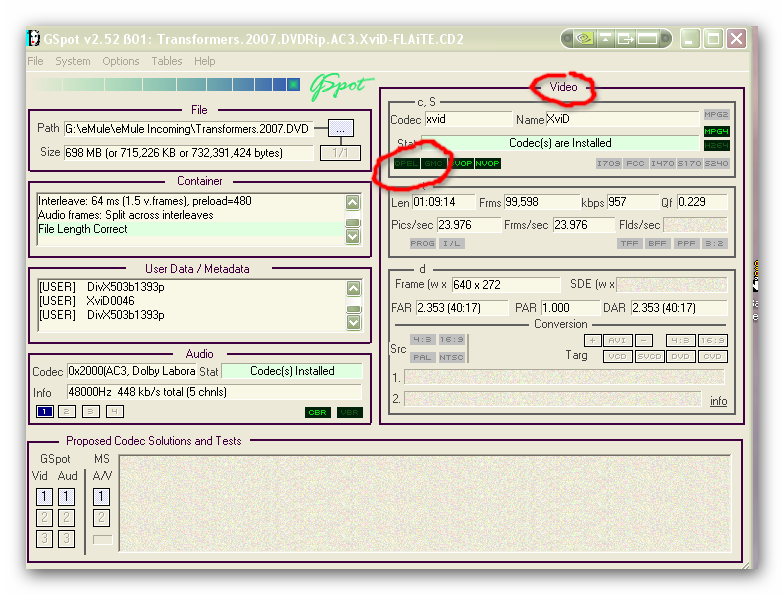This screenshot has width=784, height=595.
Task: Click the I470 colorimetry badge
Action: click(662, 164)
